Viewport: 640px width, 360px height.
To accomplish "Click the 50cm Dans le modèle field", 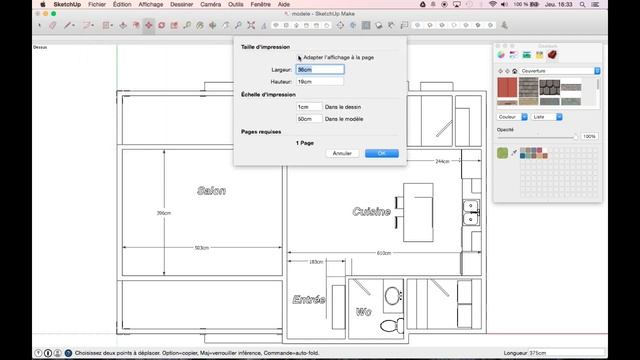I will pyautogui.click(x=309, y=119).
